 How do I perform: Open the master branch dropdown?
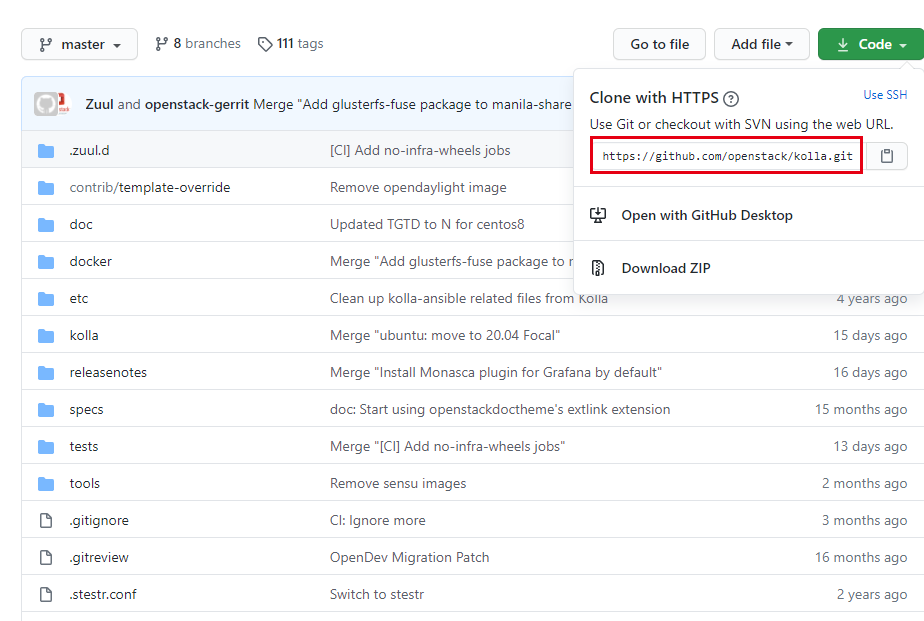[80, 44]
